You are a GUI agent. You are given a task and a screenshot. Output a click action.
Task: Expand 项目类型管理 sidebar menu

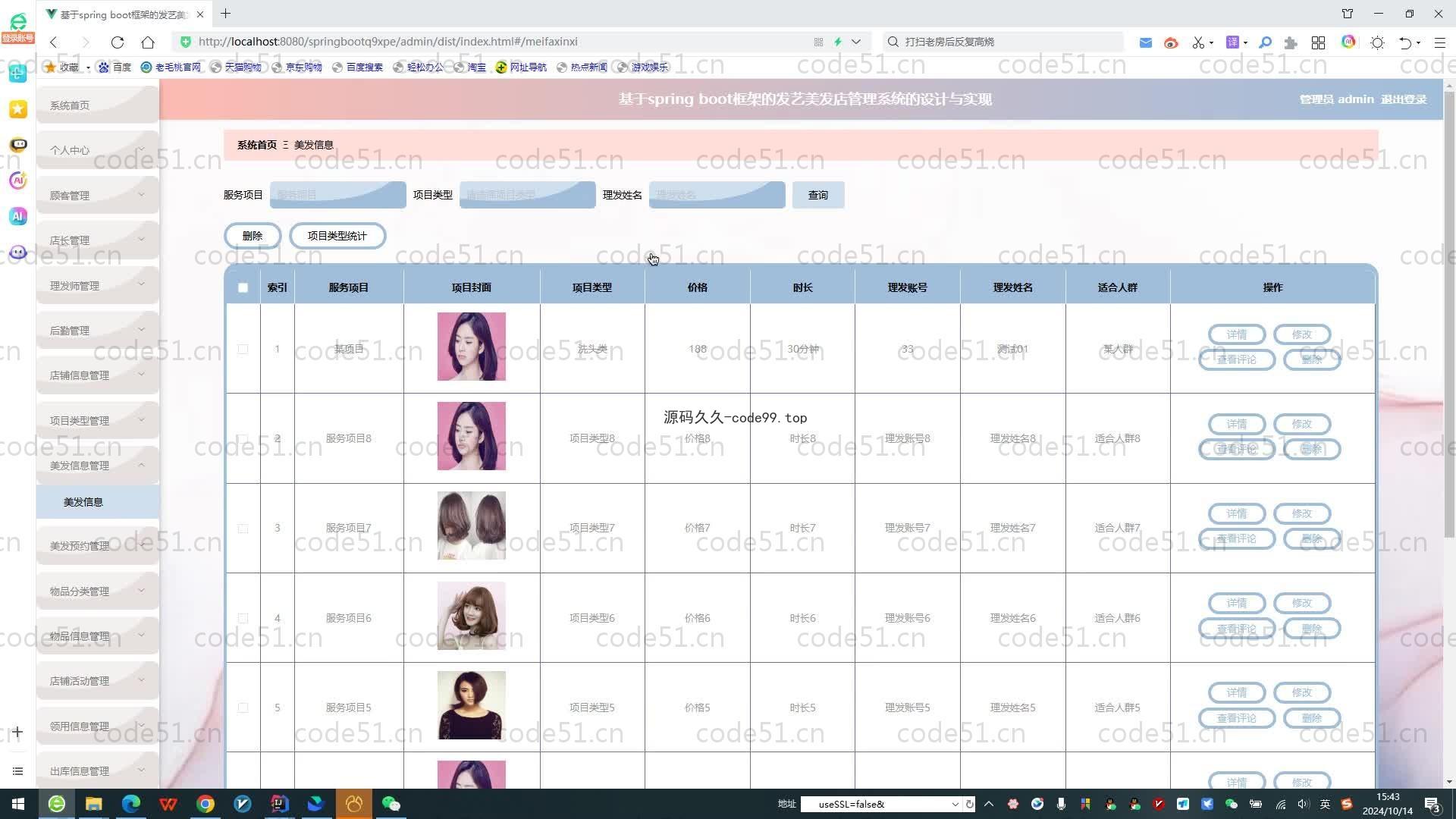(98, 420)
